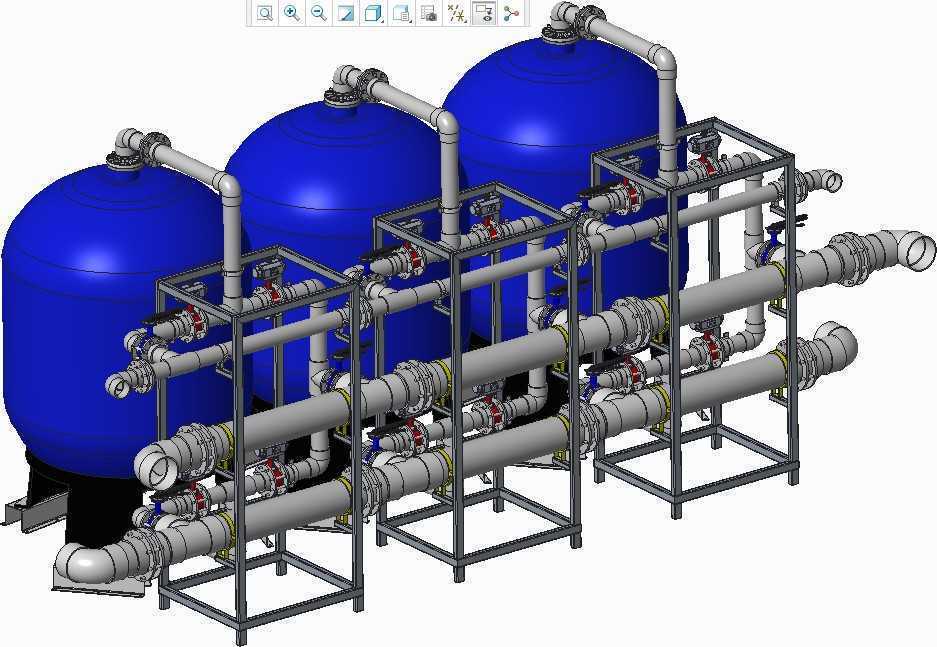Viewport: 937px width, 647px height.
Task: Click the Zoom to Fit magnifier icon
Action: 265,13
